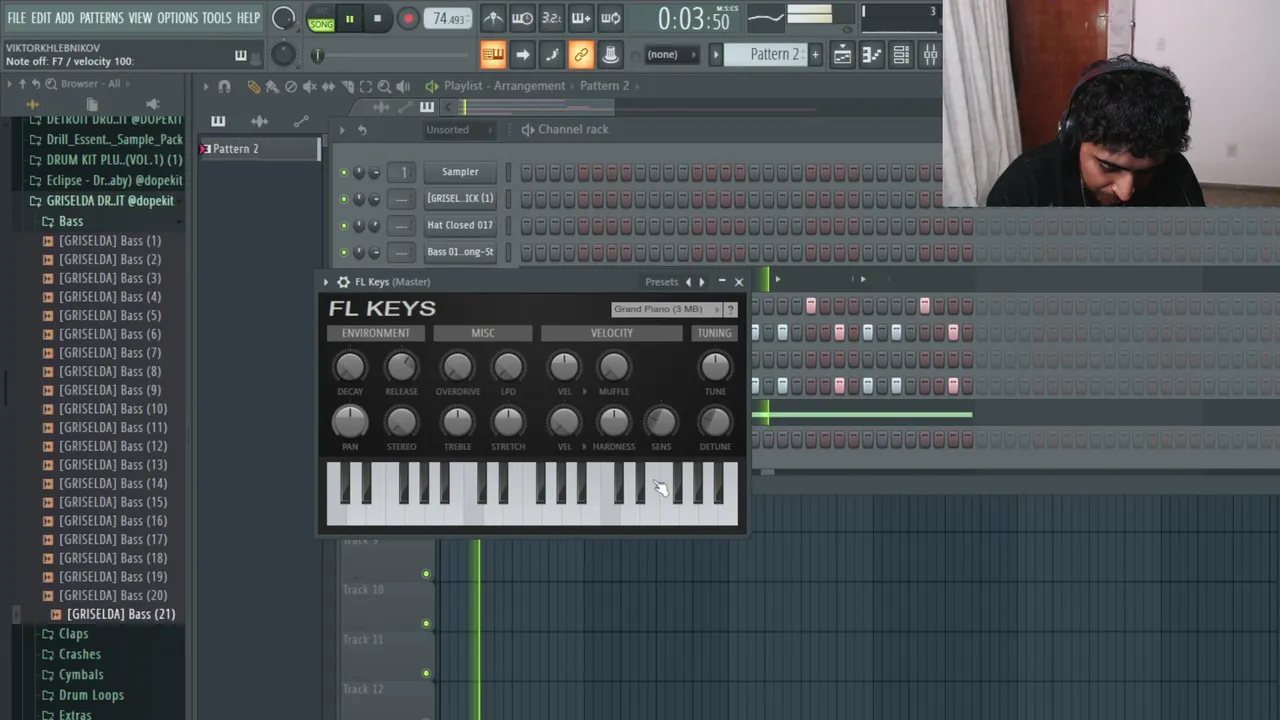
Task: Mute the Hat Closed 017 channel LED
Action: pyautogui.click(x=344, y=226)
